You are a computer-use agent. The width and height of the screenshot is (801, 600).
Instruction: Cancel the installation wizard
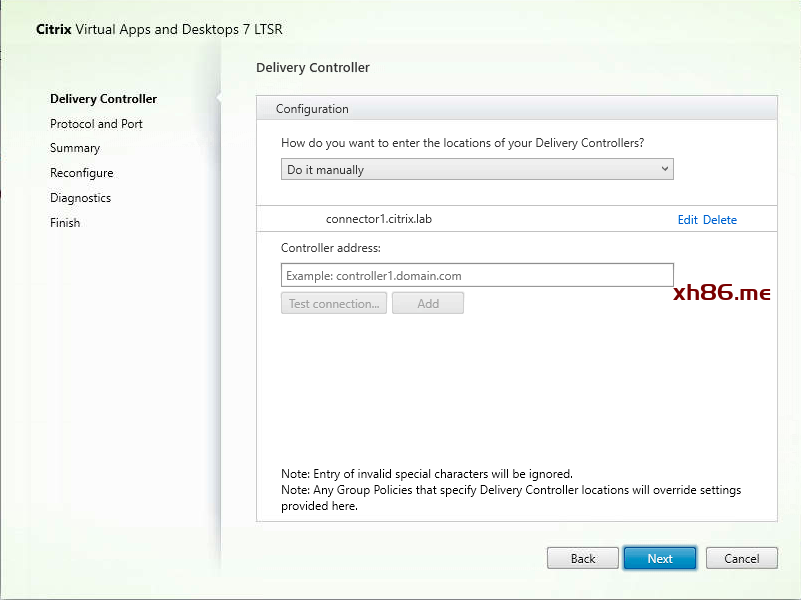coord(741,558)
